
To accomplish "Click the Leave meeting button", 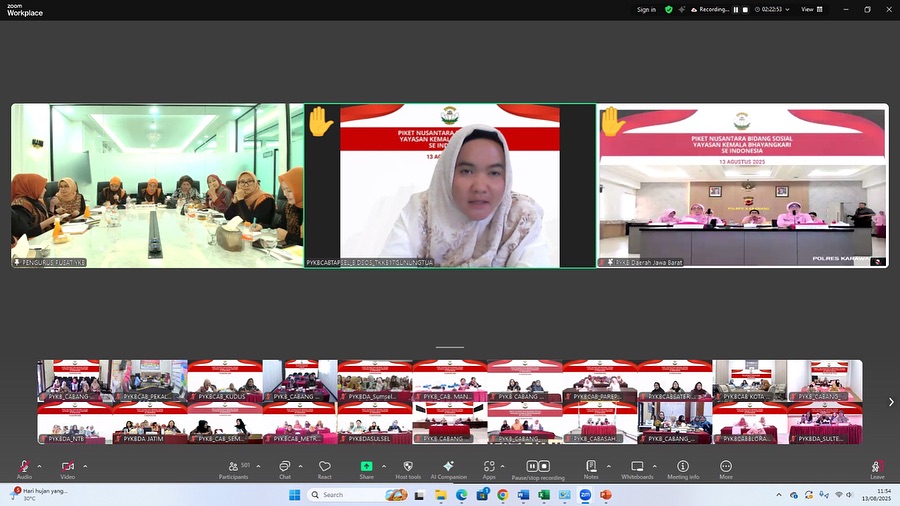I will [x=877, y=468].
